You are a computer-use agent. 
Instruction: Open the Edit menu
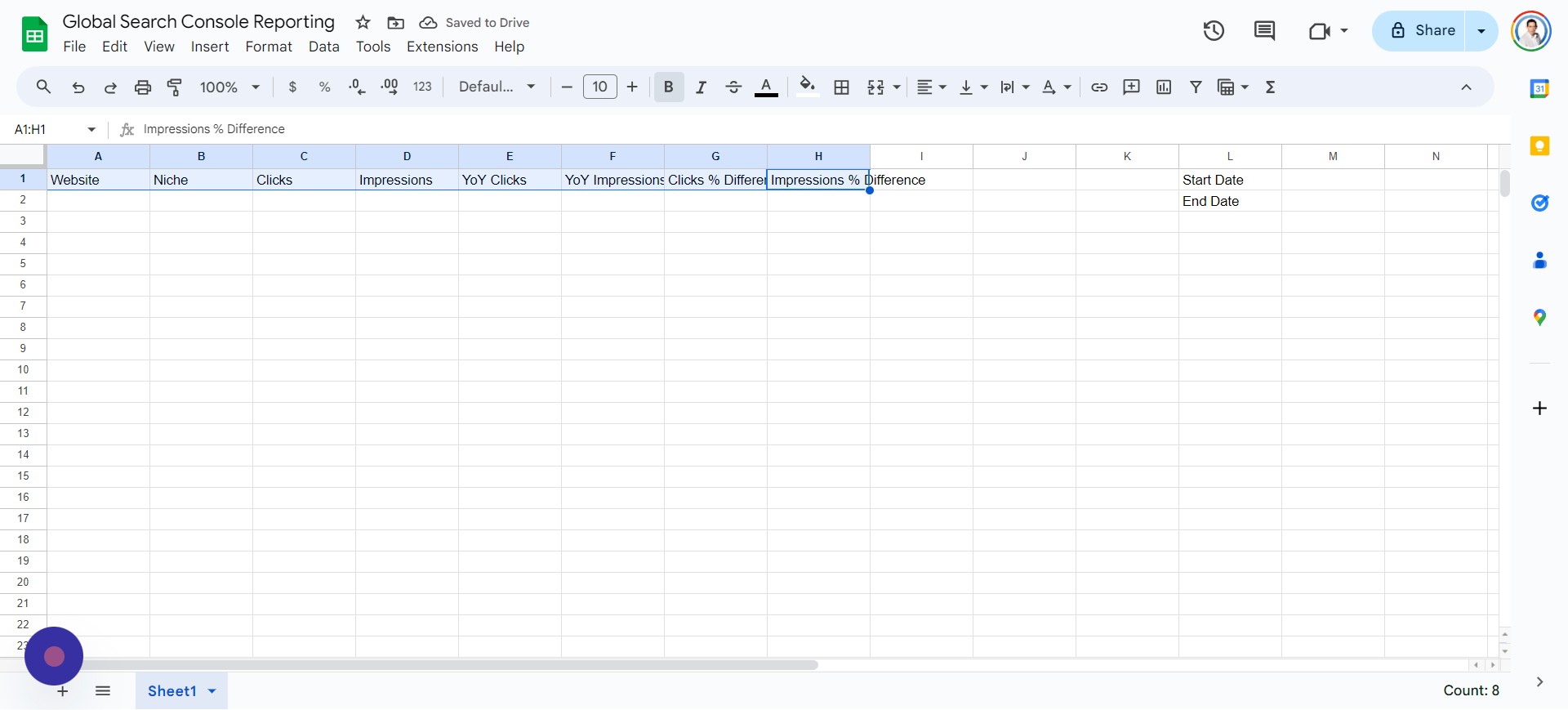[114, 47]
